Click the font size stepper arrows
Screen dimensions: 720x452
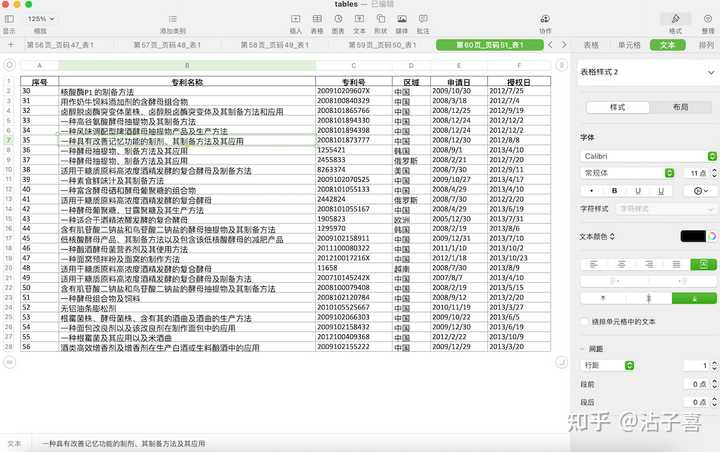(714, 173)
